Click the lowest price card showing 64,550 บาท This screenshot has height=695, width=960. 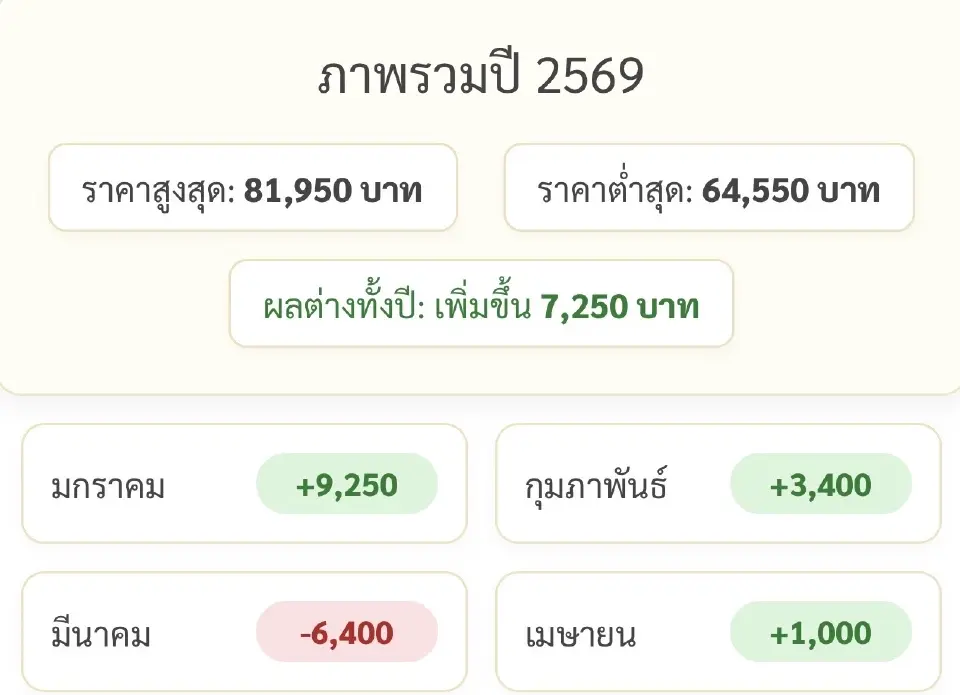711,188
